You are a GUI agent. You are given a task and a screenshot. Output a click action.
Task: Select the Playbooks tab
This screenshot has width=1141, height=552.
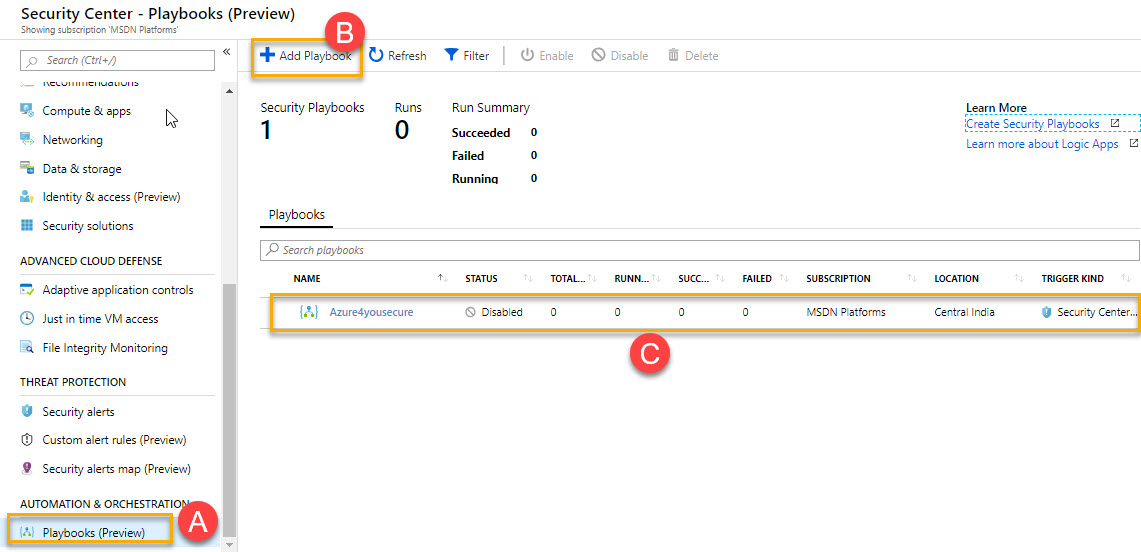296,215
